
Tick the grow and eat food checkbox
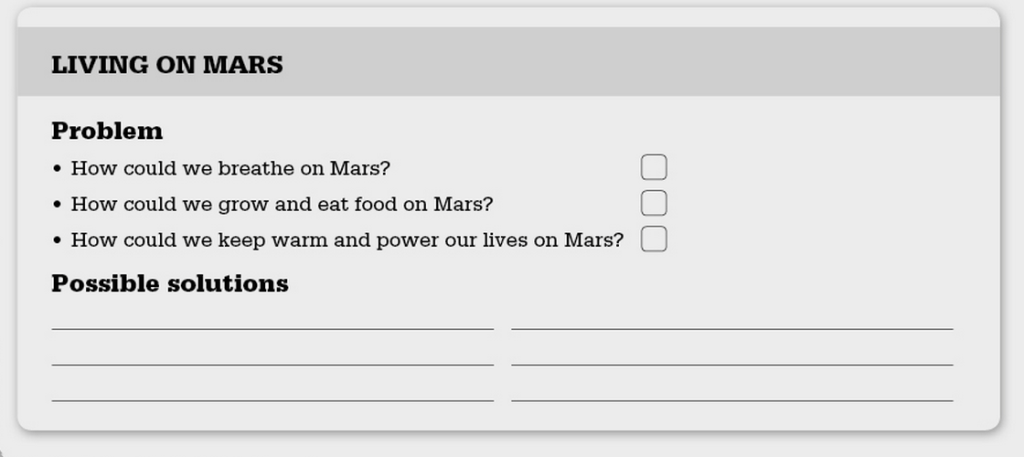click(x=654, y=203)
